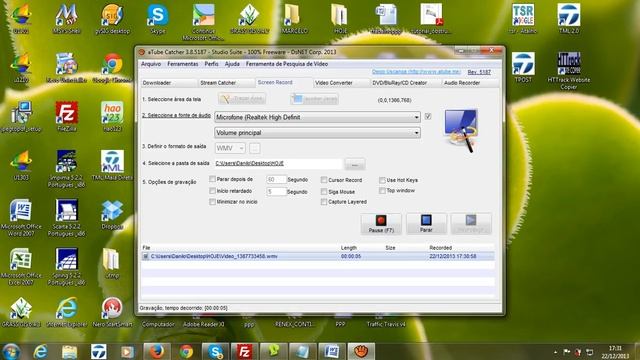Enable the Use Hot Keys checkbox
The image size is (640, 360).
coord(382,180)
